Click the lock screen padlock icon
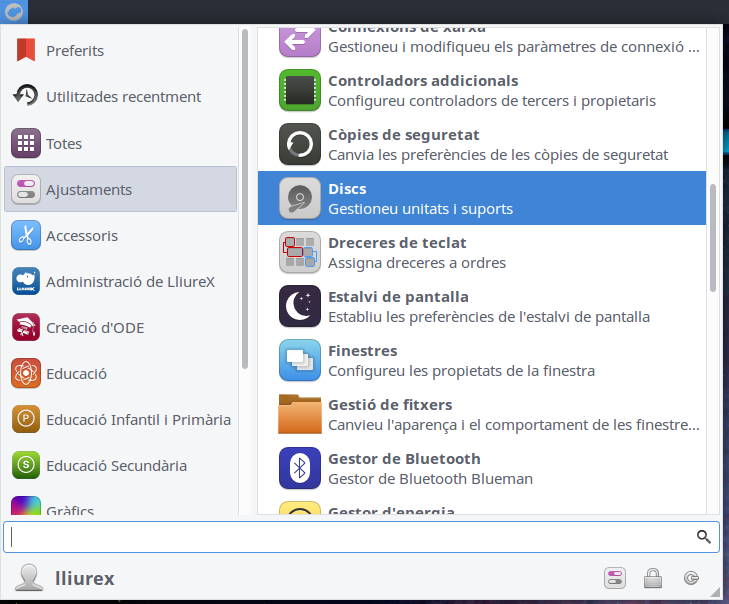 point(653,577)
